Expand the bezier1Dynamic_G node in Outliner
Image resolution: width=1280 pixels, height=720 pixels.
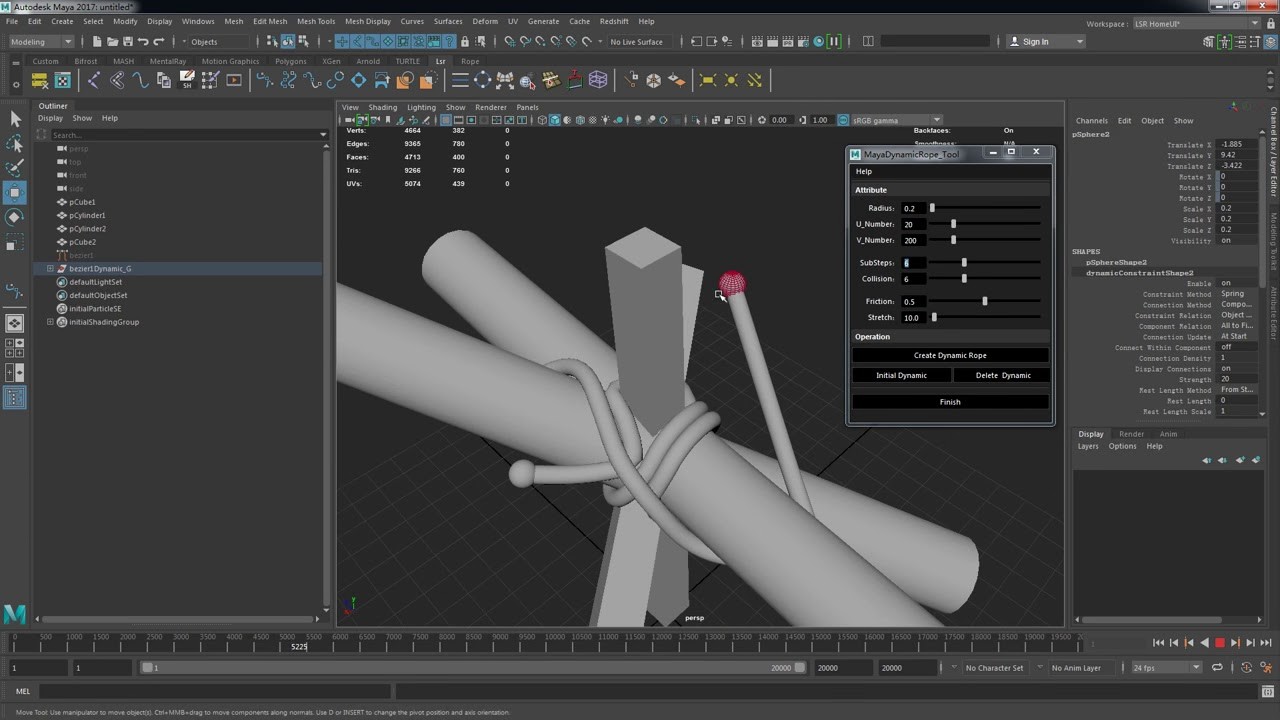point(50,268)
